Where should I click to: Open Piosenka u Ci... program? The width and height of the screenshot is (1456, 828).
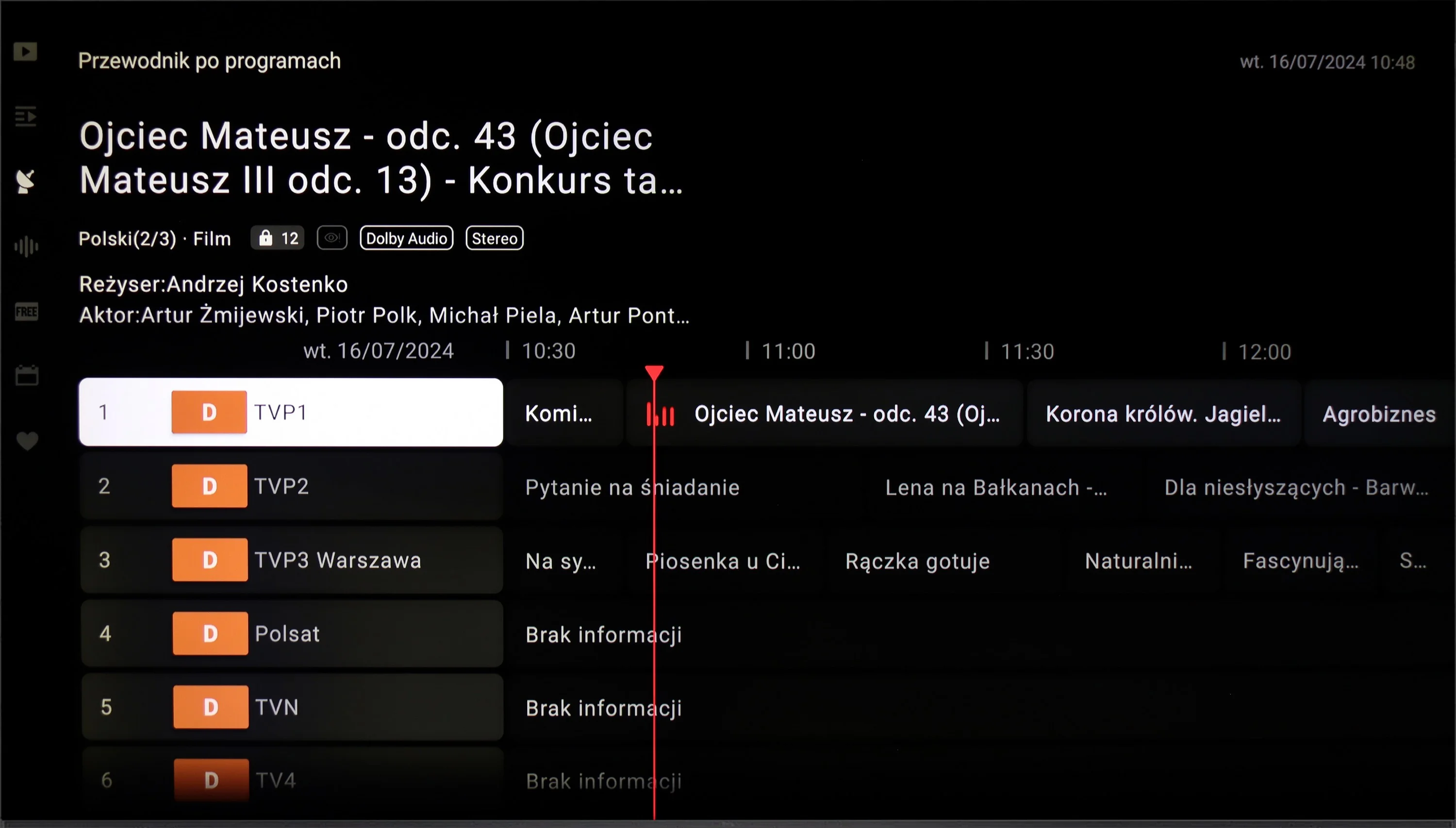click(724, 561)
